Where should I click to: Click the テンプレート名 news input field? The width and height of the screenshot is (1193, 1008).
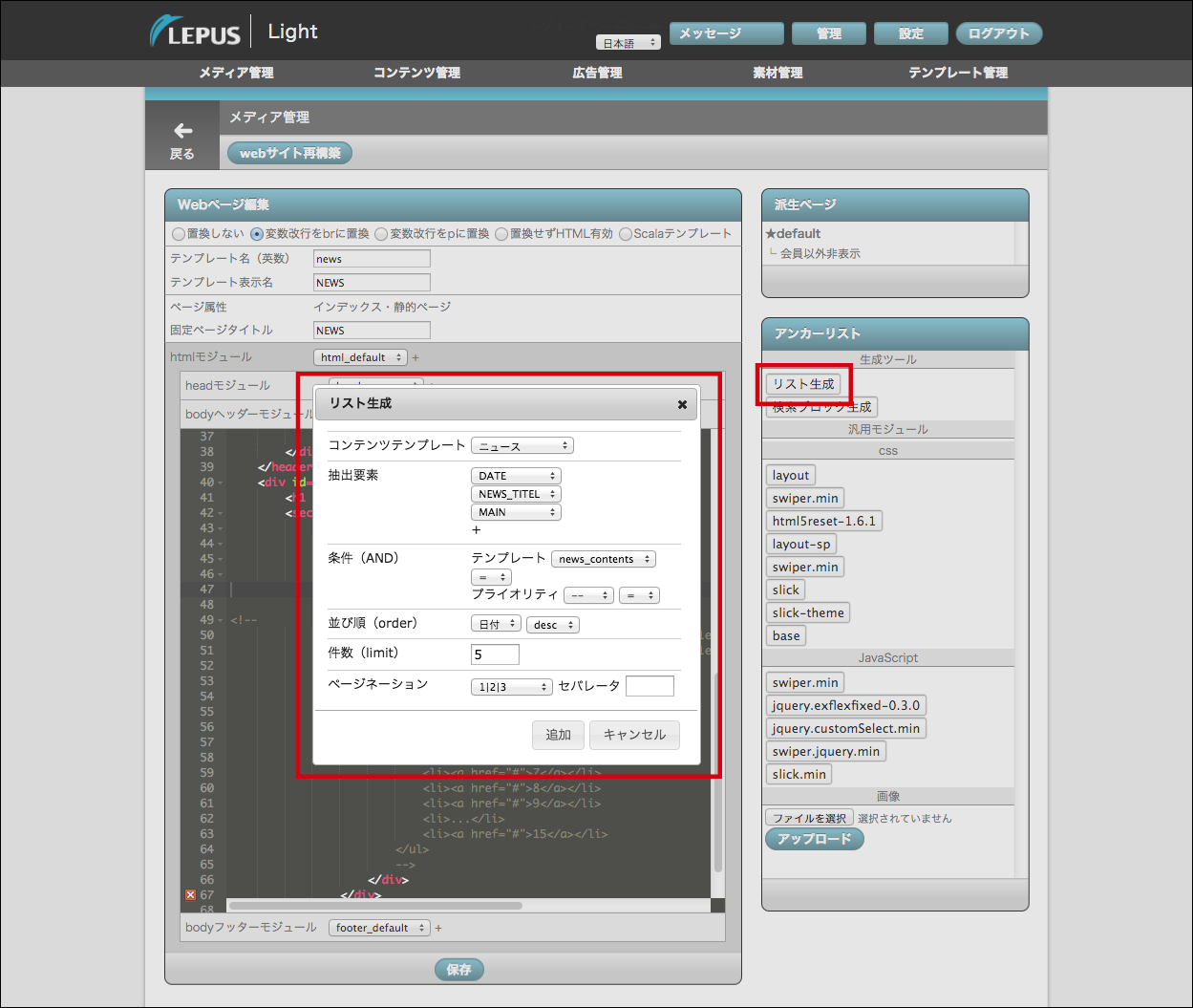(x=372, y=259)
